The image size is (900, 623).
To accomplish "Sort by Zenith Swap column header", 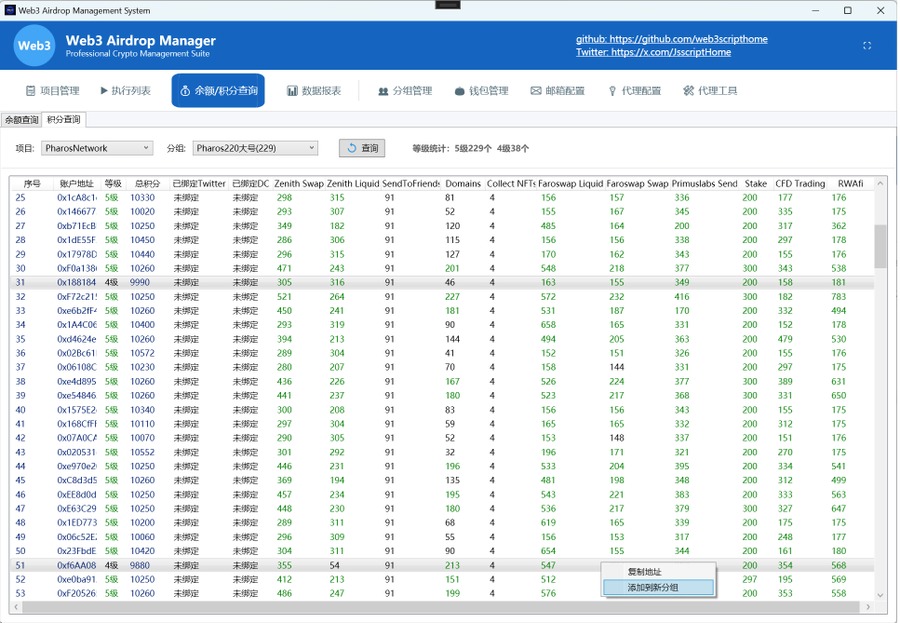I will [x=298, y=184].
